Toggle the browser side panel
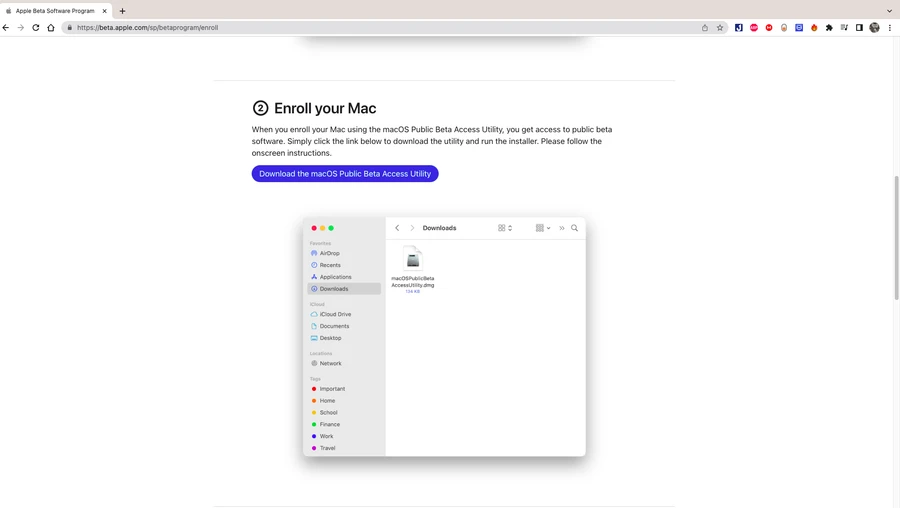The height and width of the screenshot is (508, 900). [x=859, y=28]
